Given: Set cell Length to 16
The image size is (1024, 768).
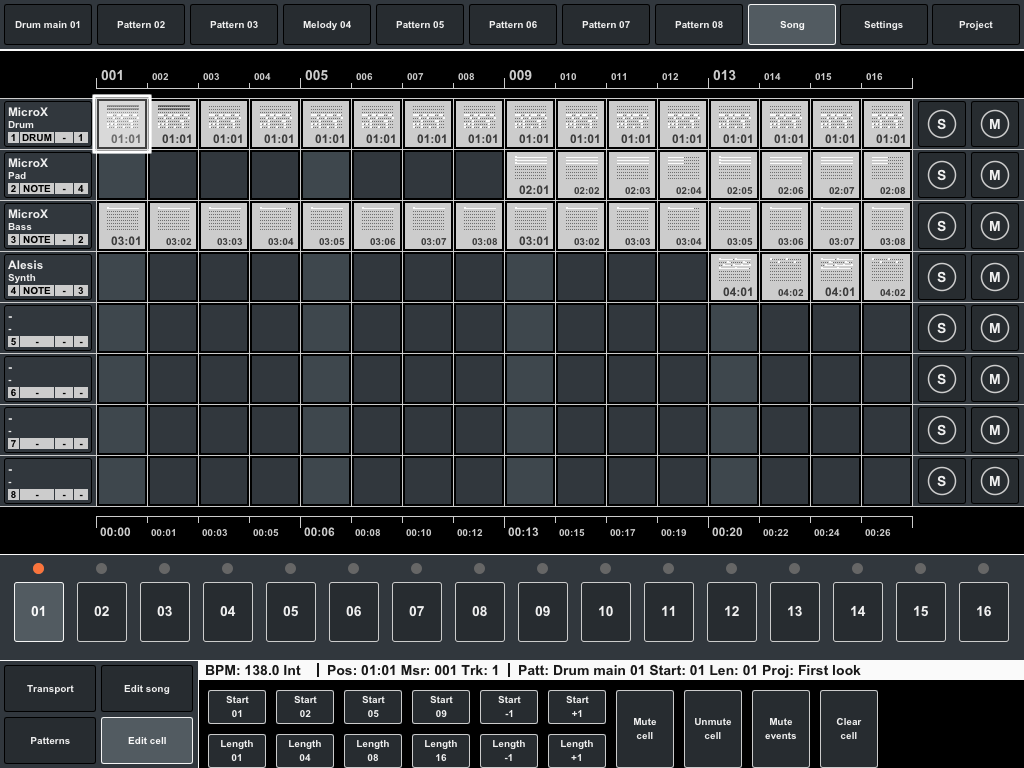Looking at the screenshot, I should (441, 750).
